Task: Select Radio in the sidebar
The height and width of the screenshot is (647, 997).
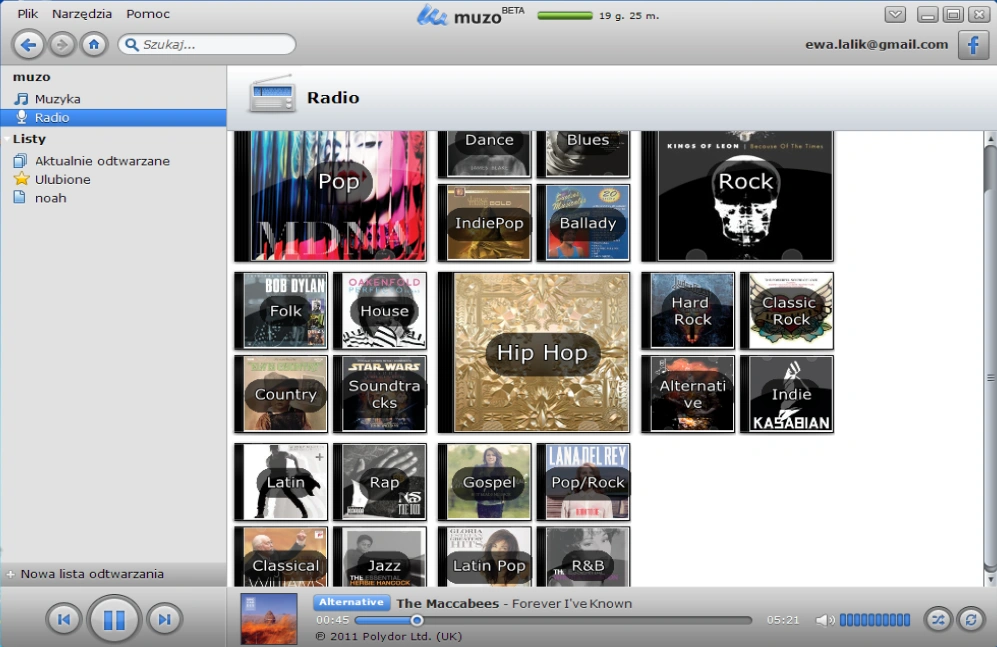Action: point(113,117)
